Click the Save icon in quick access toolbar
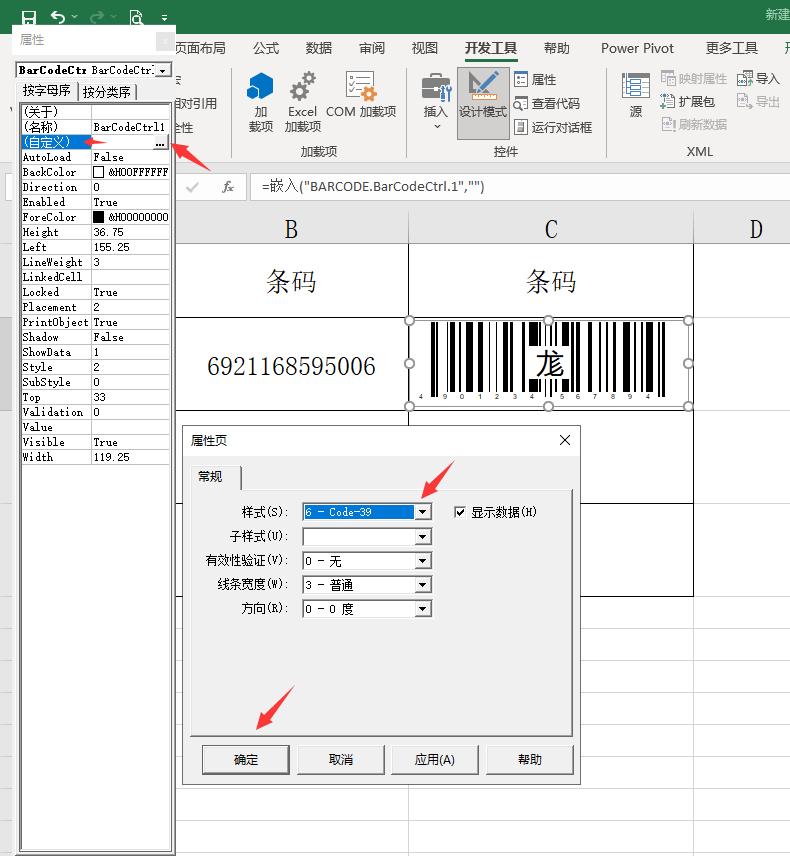Image resolution: width=790 pixels, height=856 pixels. point(28,17)
